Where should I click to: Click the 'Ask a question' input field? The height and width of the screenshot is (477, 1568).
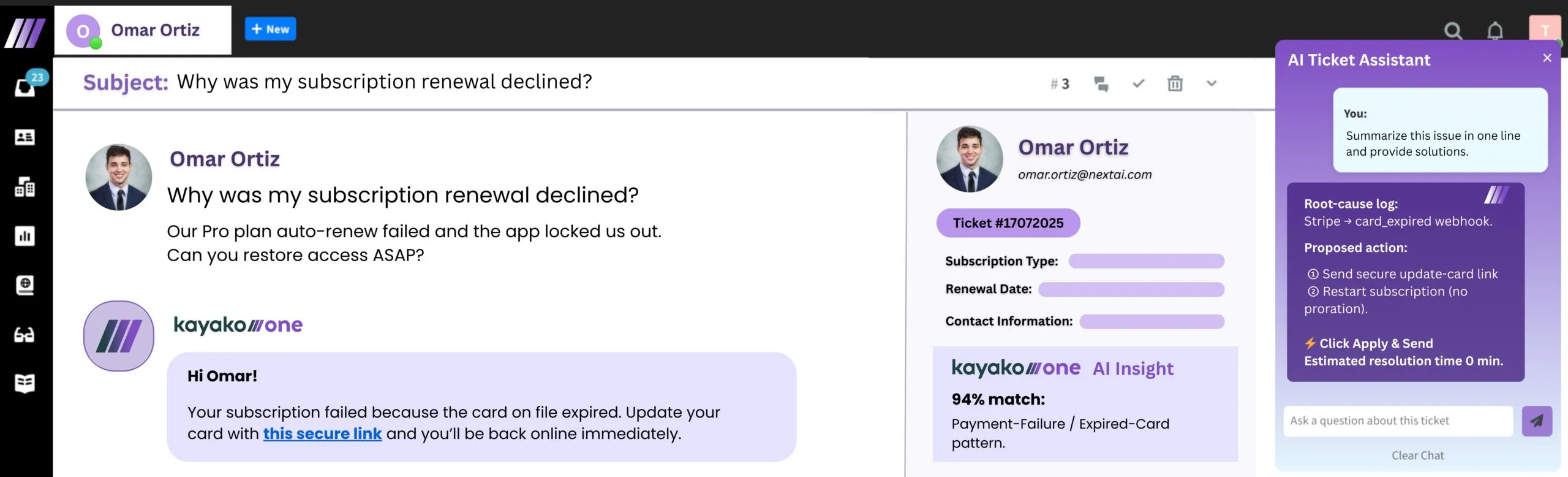click(1397, 421)
